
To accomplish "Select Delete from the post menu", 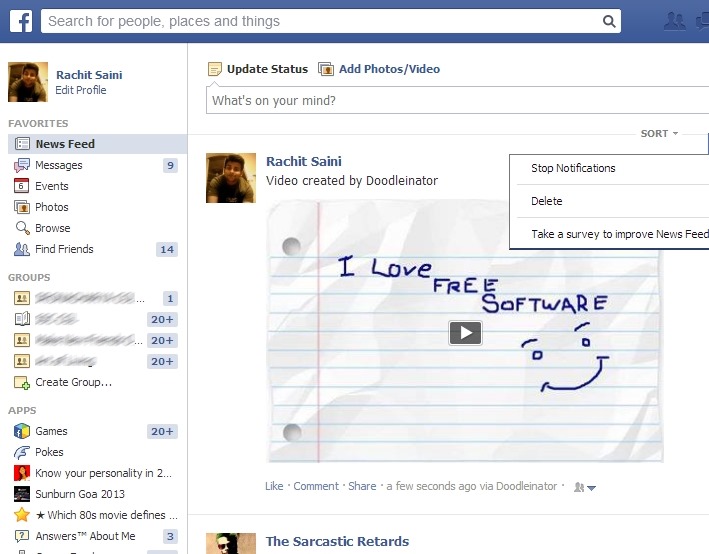I will point(547,201).
